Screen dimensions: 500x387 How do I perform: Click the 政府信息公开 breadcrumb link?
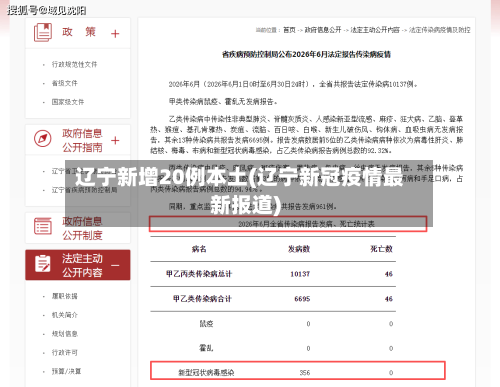point(323,30)
